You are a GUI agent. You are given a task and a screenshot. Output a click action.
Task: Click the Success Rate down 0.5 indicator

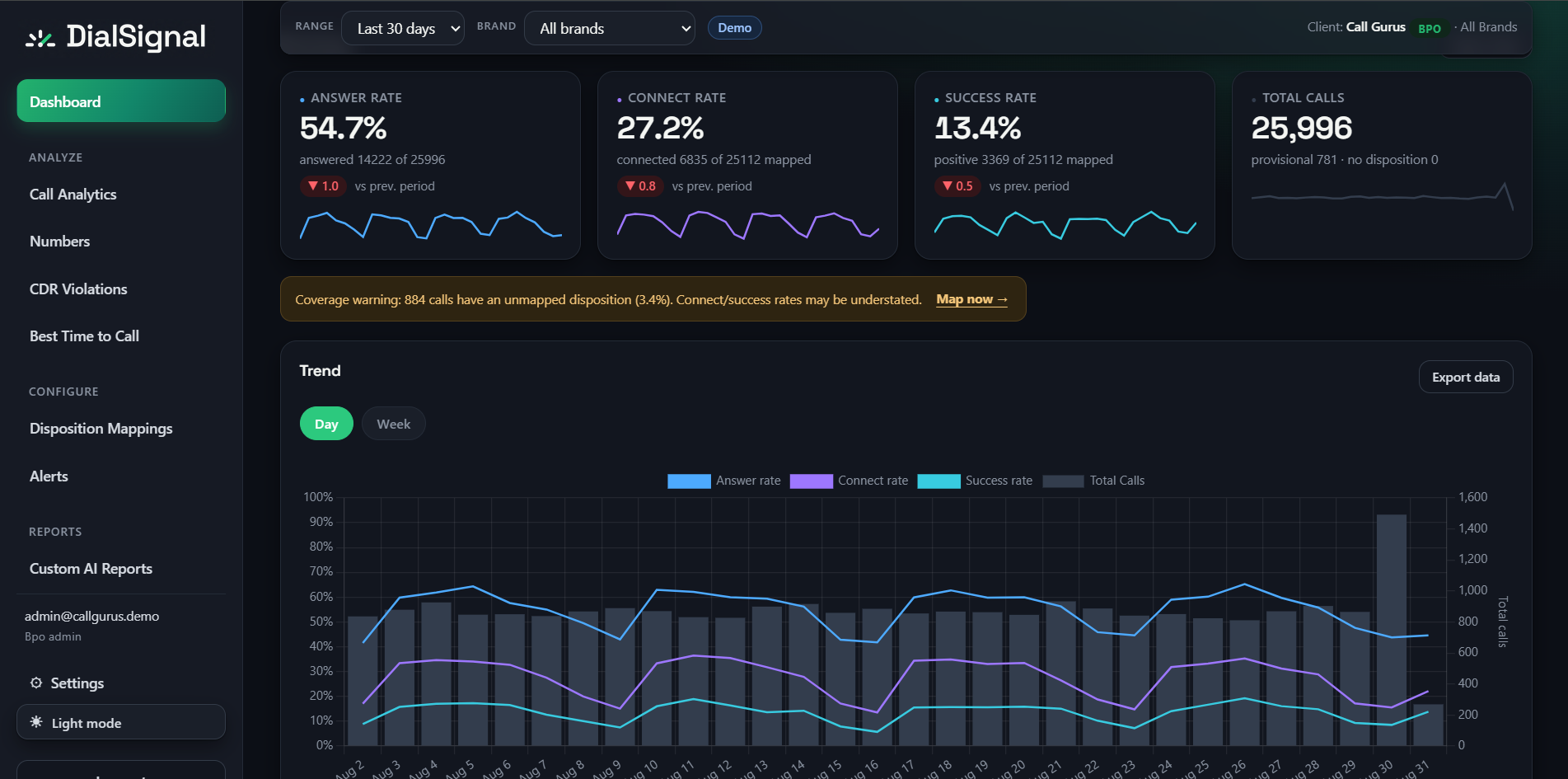tap(957, 186)
